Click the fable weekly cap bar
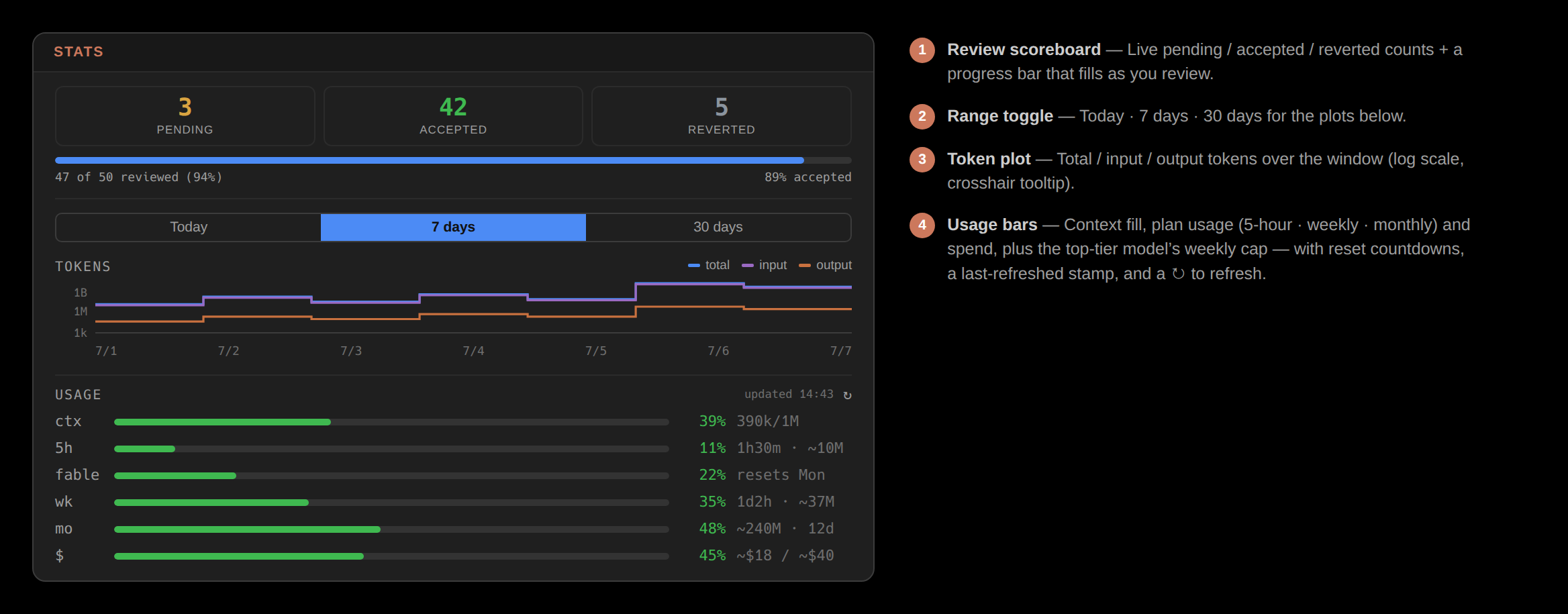The image size is (1568, 614). pos(391,476)
